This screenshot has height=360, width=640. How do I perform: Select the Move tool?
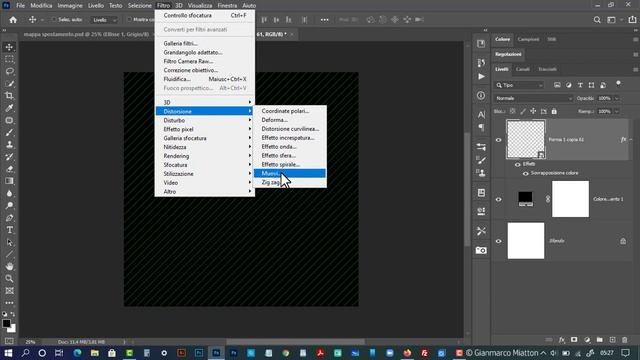[x=9, y=47]
